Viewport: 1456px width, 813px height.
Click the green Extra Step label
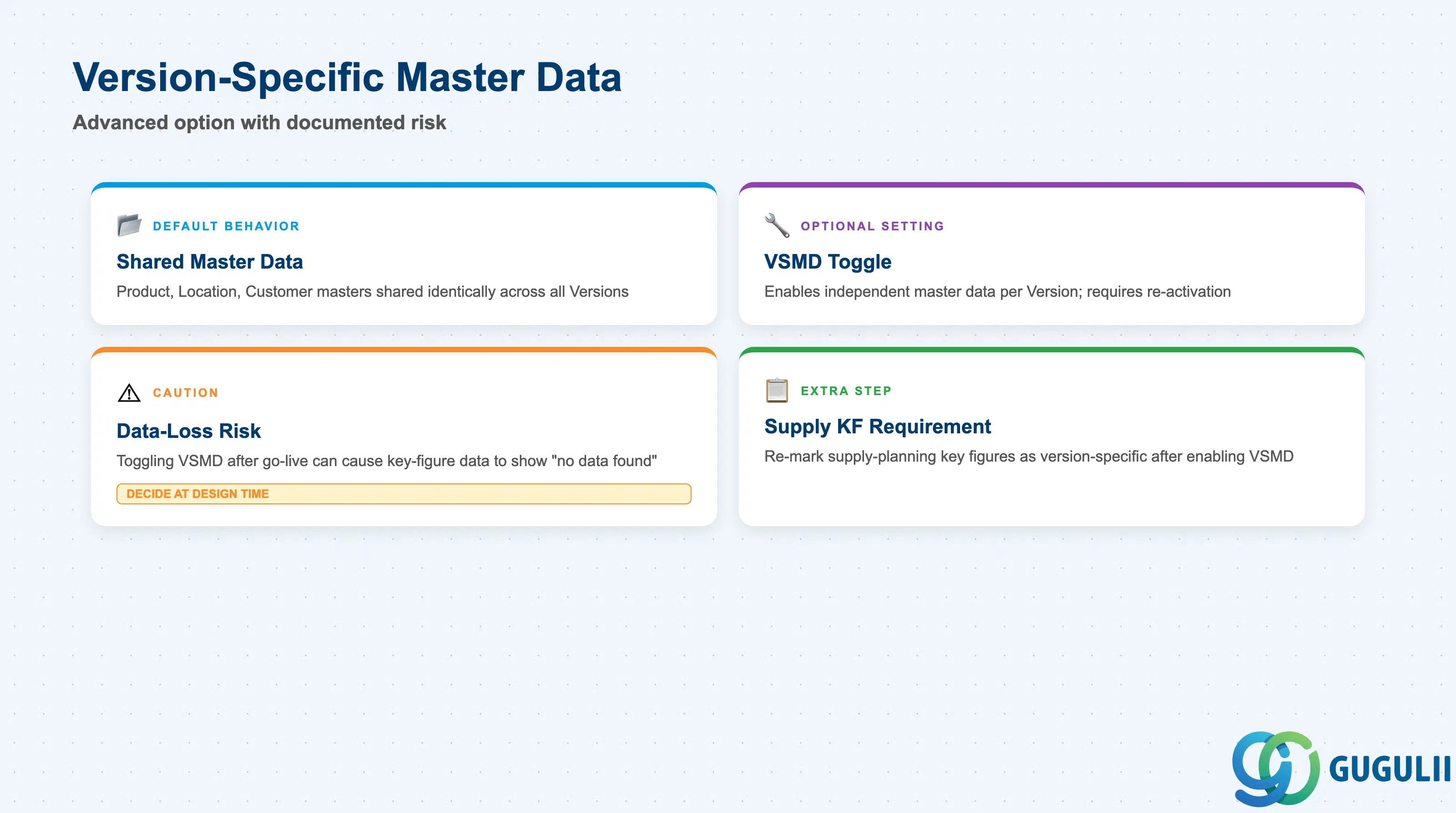click(846, 391)
